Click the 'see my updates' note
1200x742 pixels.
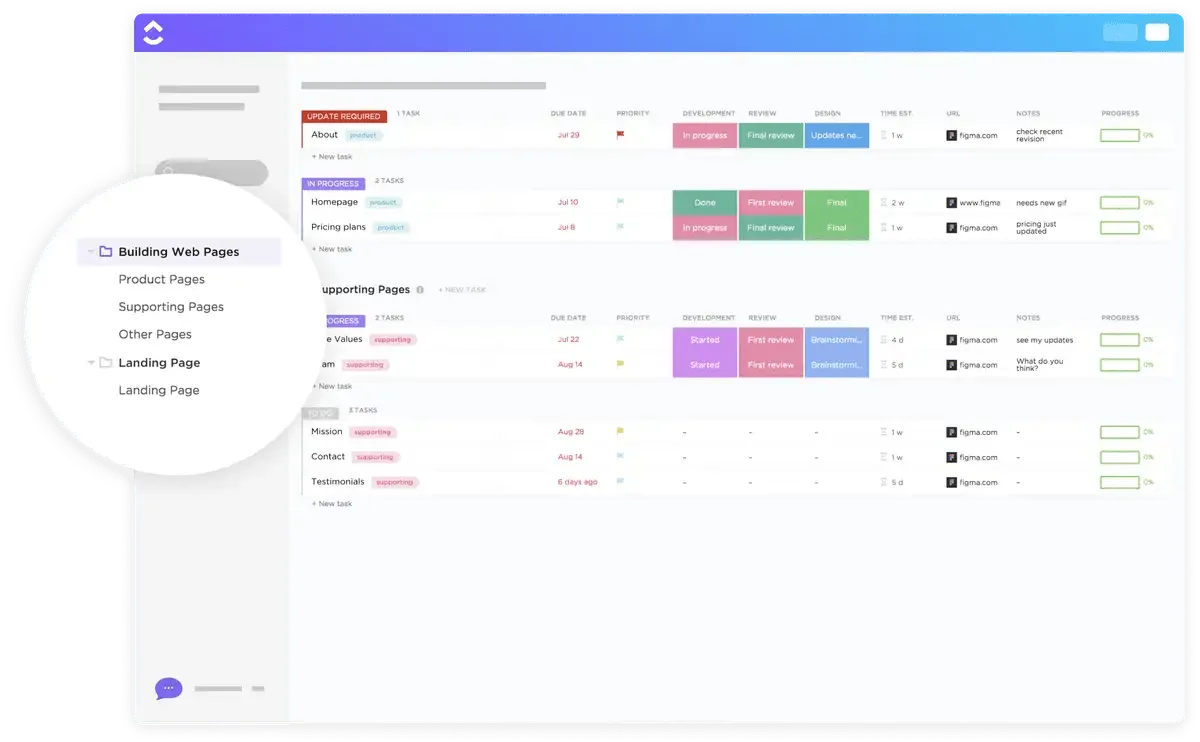1044,339
